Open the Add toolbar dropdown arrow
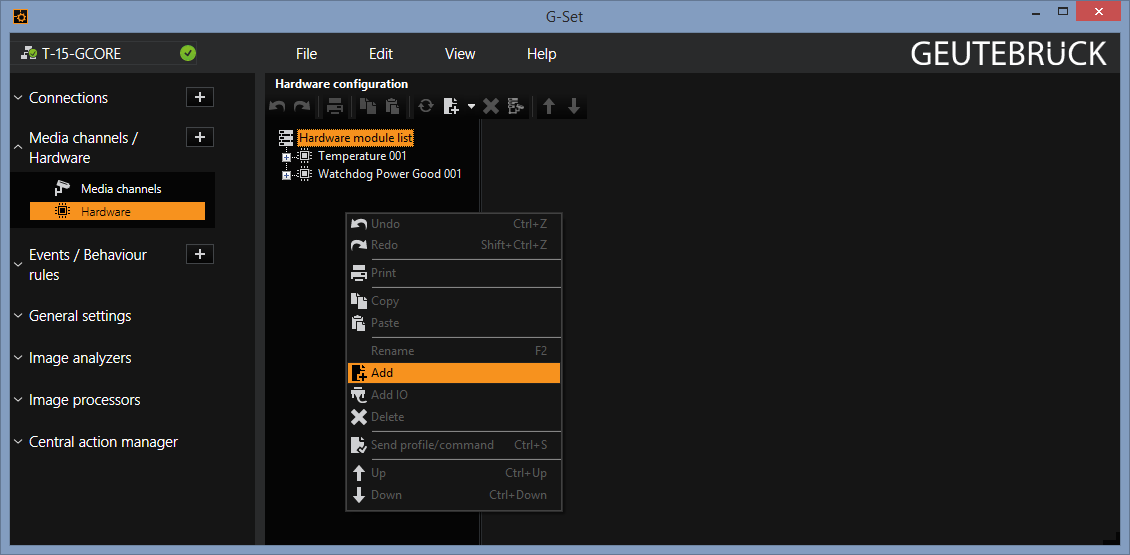Viewport: 1130px width, 555px height. [471, 107]
